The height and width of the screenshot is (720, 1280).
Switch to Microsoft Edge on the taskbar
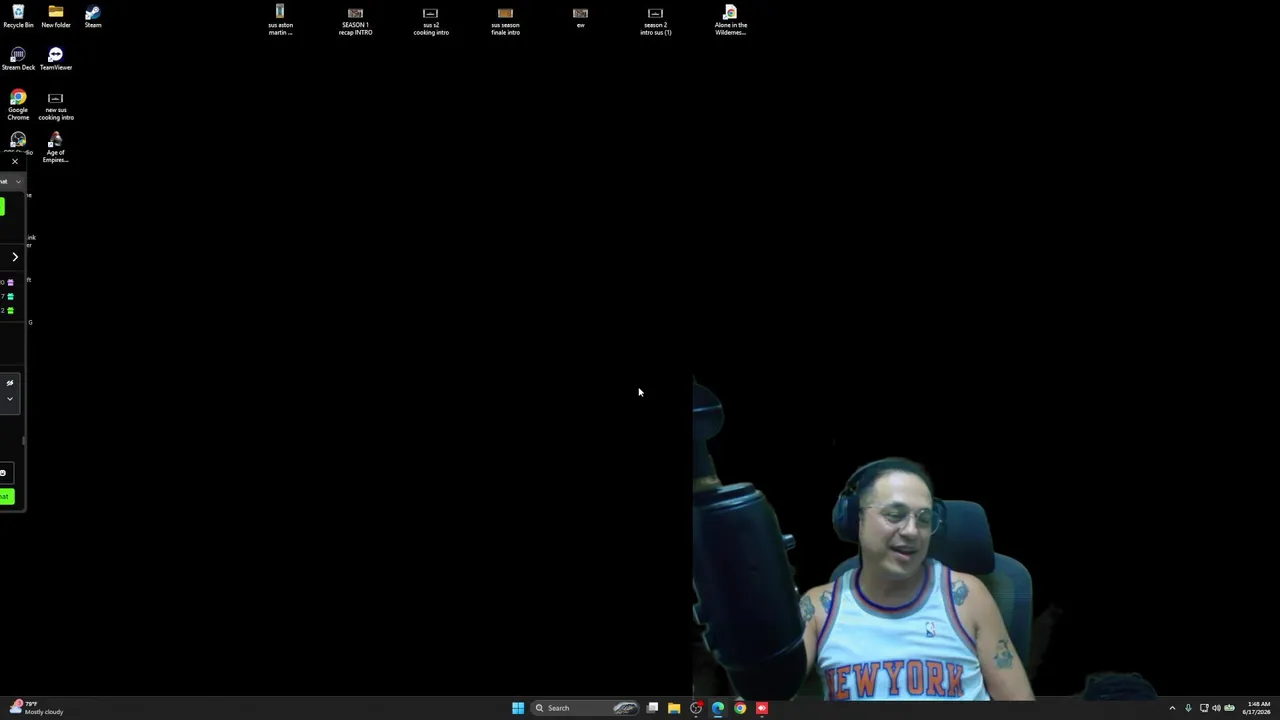[x=718, y=708]
